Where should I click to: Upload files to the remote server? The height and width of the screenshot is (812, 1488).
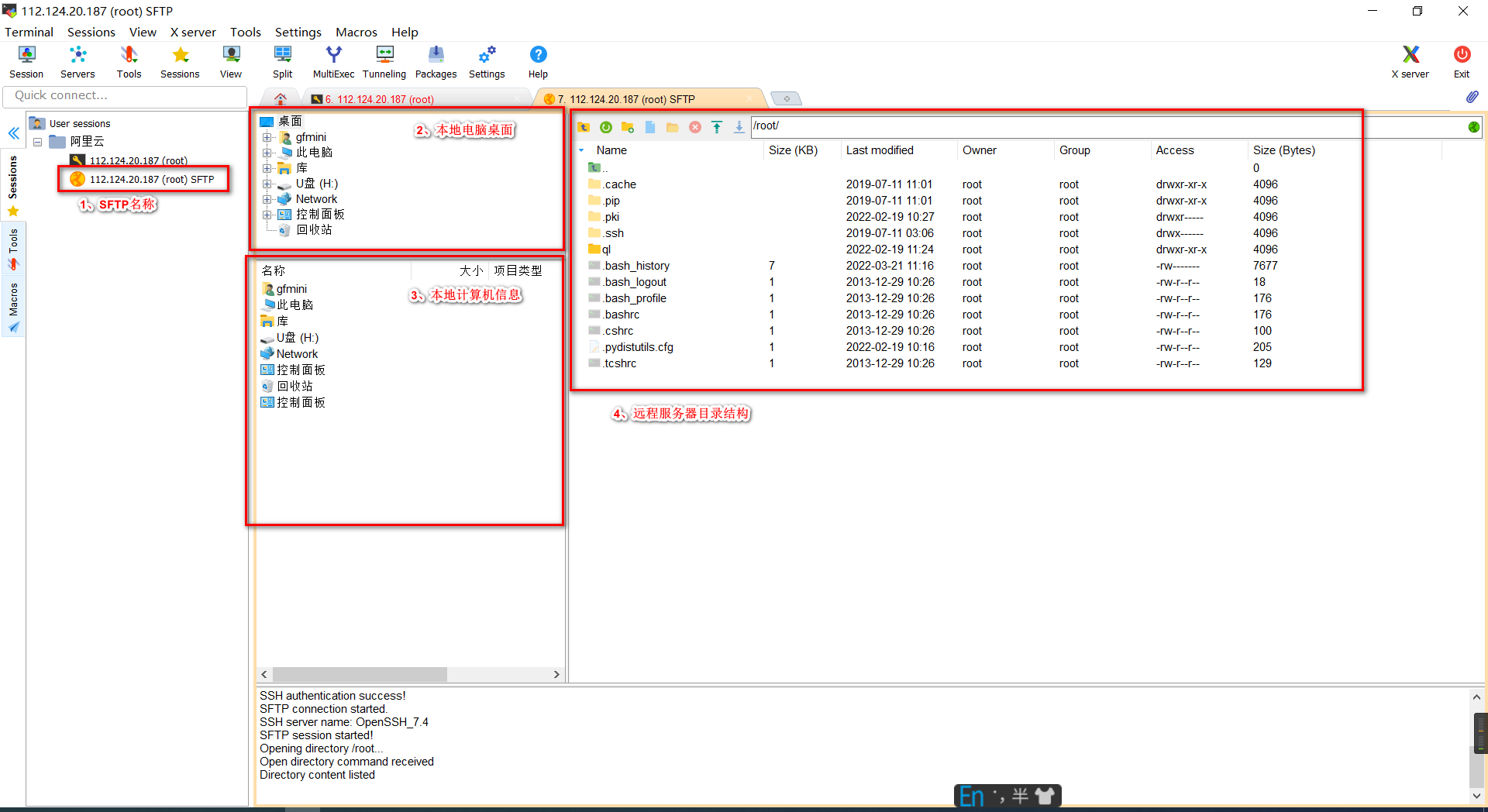click(716, 127)
